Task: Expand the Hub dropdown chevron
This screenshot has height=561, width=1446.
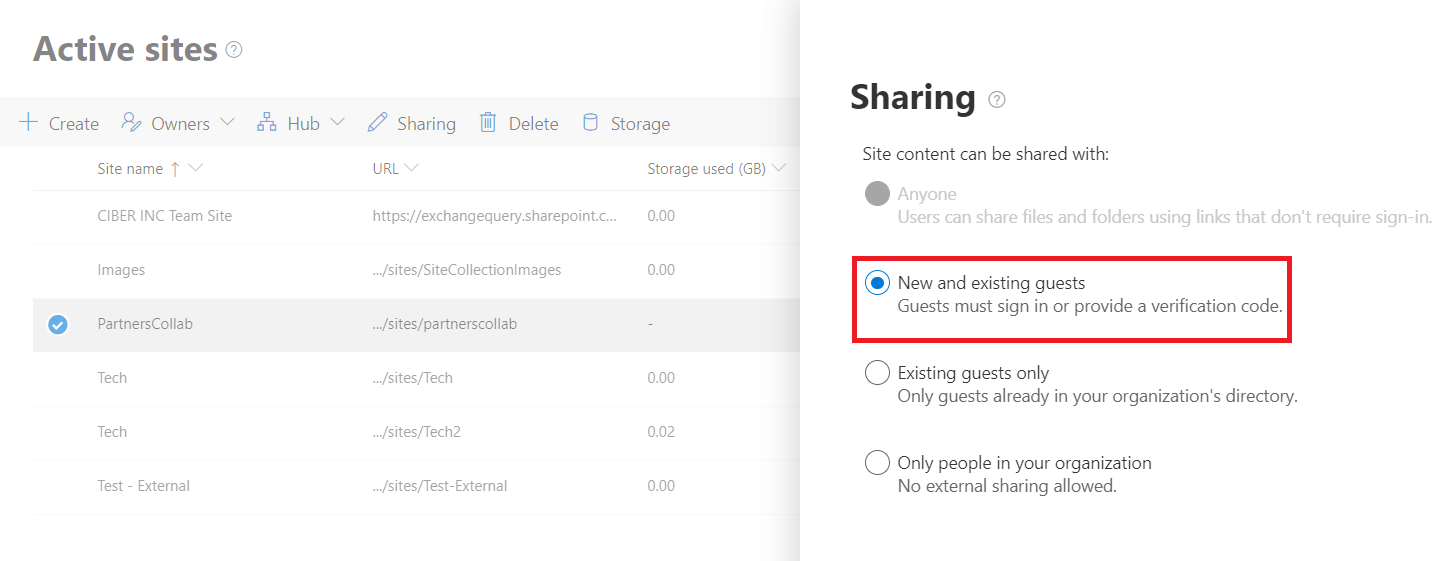Action: pyautogui.click(x=337, y=122)
